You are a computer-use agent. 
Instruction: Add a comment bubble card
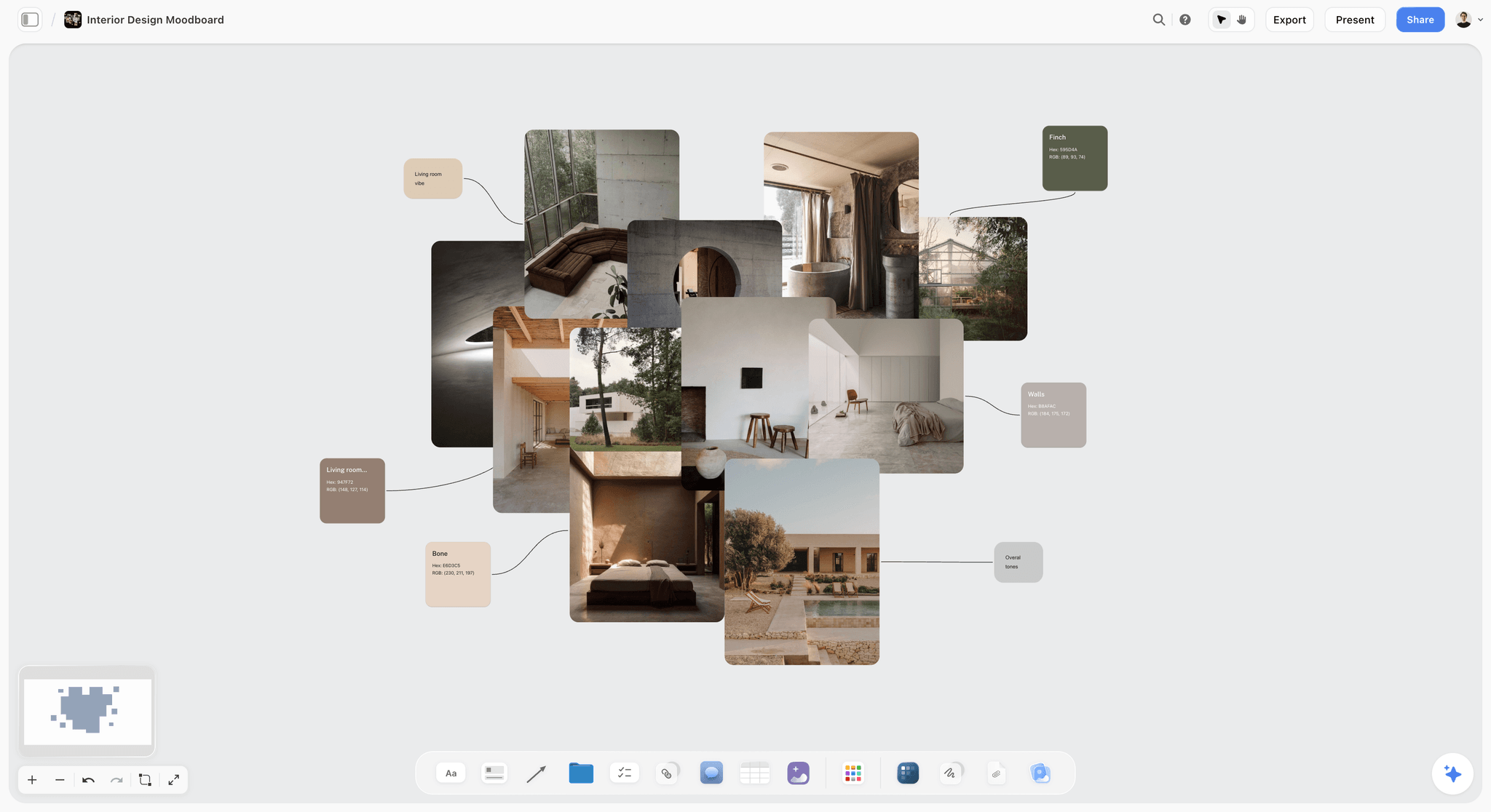point(711,773)
